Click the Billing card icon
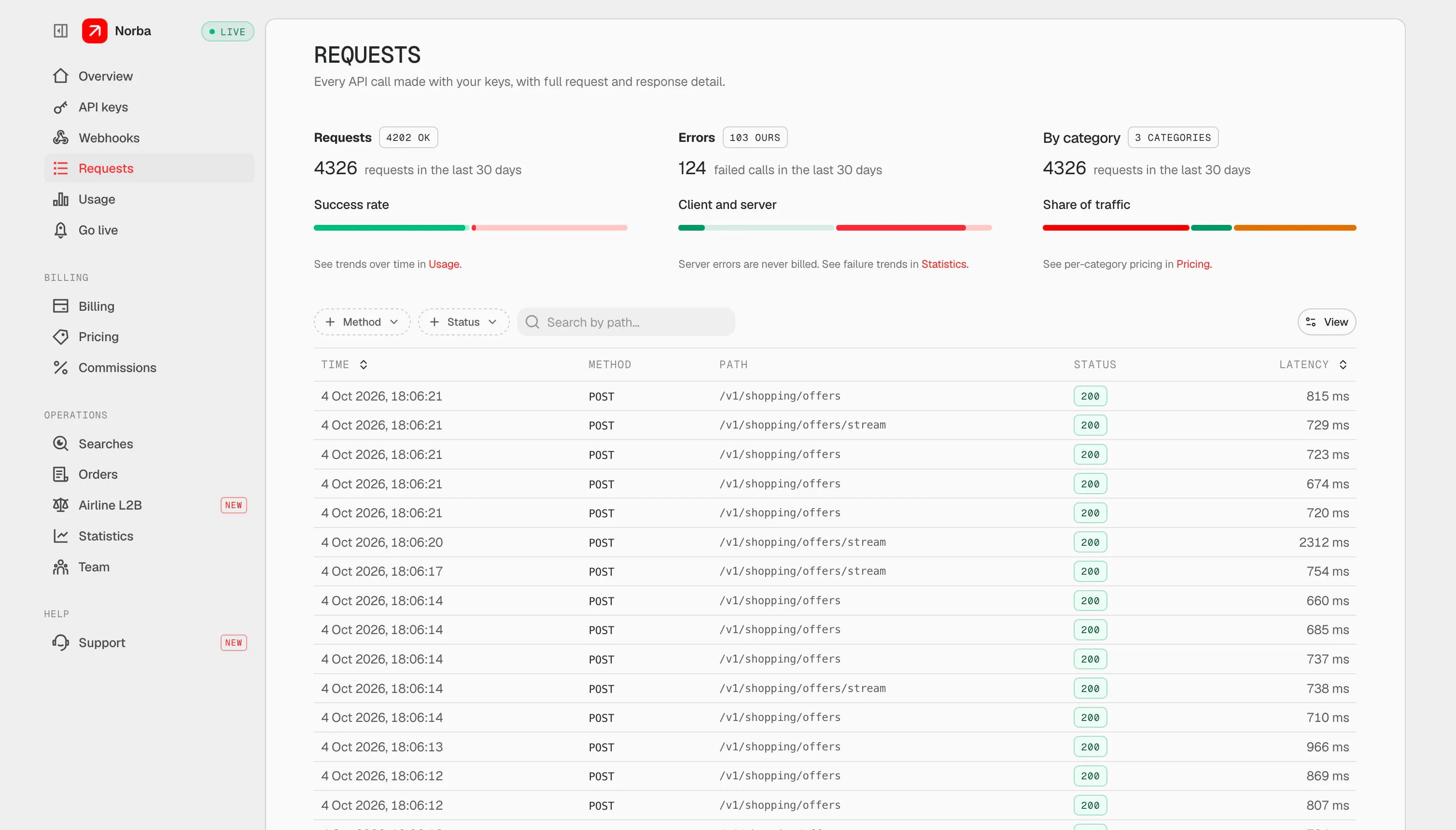Screen dimensions: 1456x830 pyautogui.click(x=60, y=306)
